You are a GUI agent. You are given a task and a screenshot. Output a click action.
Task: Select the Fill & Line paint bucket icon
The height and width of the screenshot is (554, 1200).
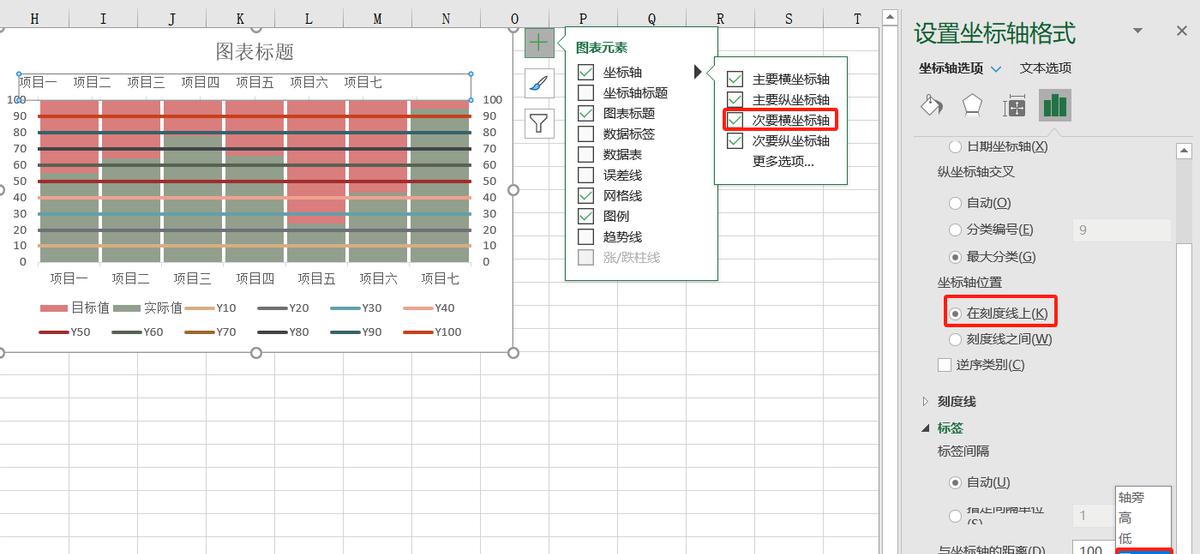(x=932, y=105)
